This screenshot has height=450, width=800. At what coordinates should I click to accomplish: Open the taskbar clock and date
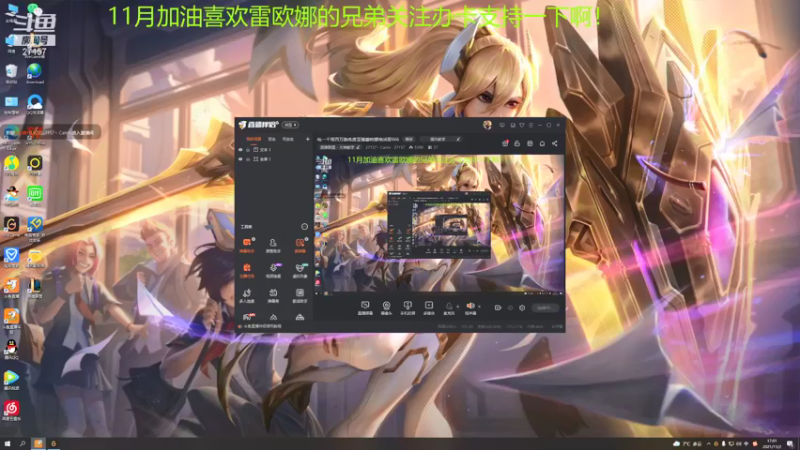[x=771, y=443]
